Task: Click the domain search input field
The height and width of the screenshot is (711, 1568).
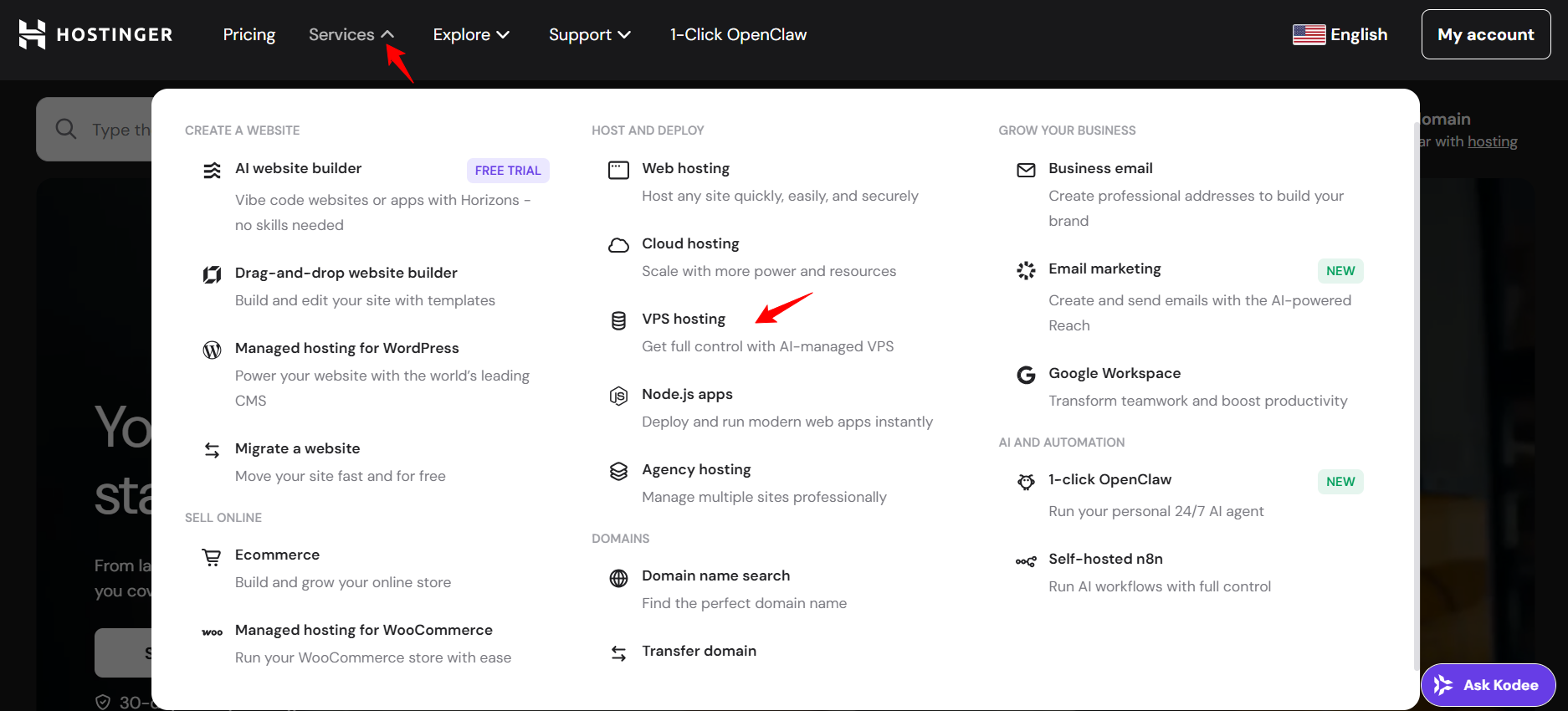Action: tap(94, 129)
